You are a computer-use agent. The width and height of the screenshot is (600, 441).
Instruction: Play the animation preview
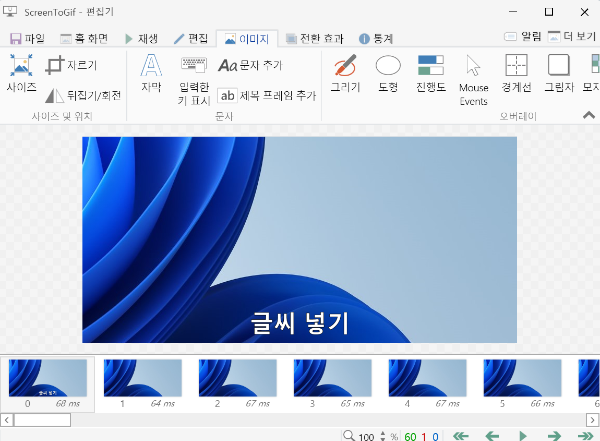point(523,436)
